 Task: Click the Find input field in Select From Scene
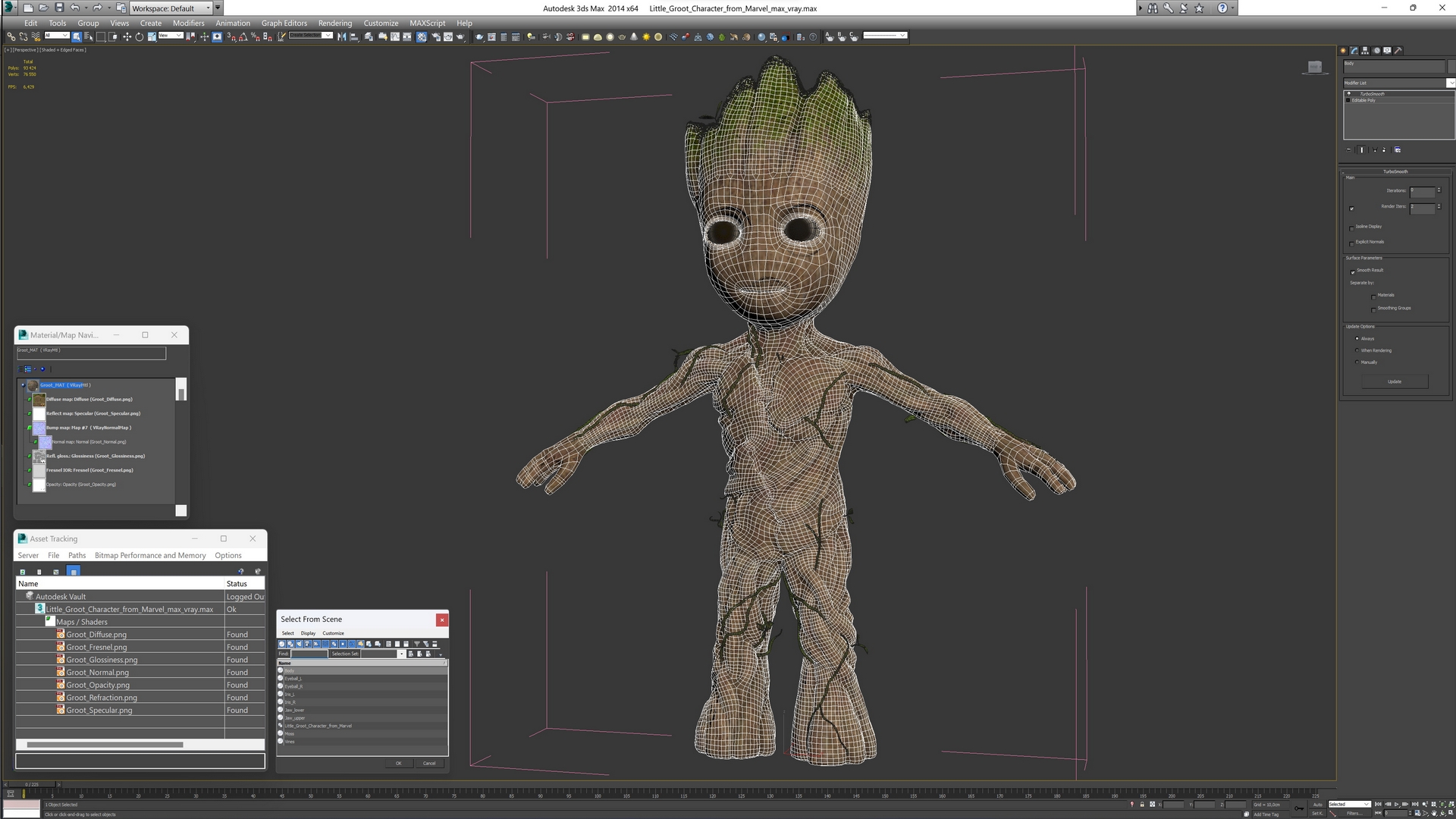tap(309, 654)
